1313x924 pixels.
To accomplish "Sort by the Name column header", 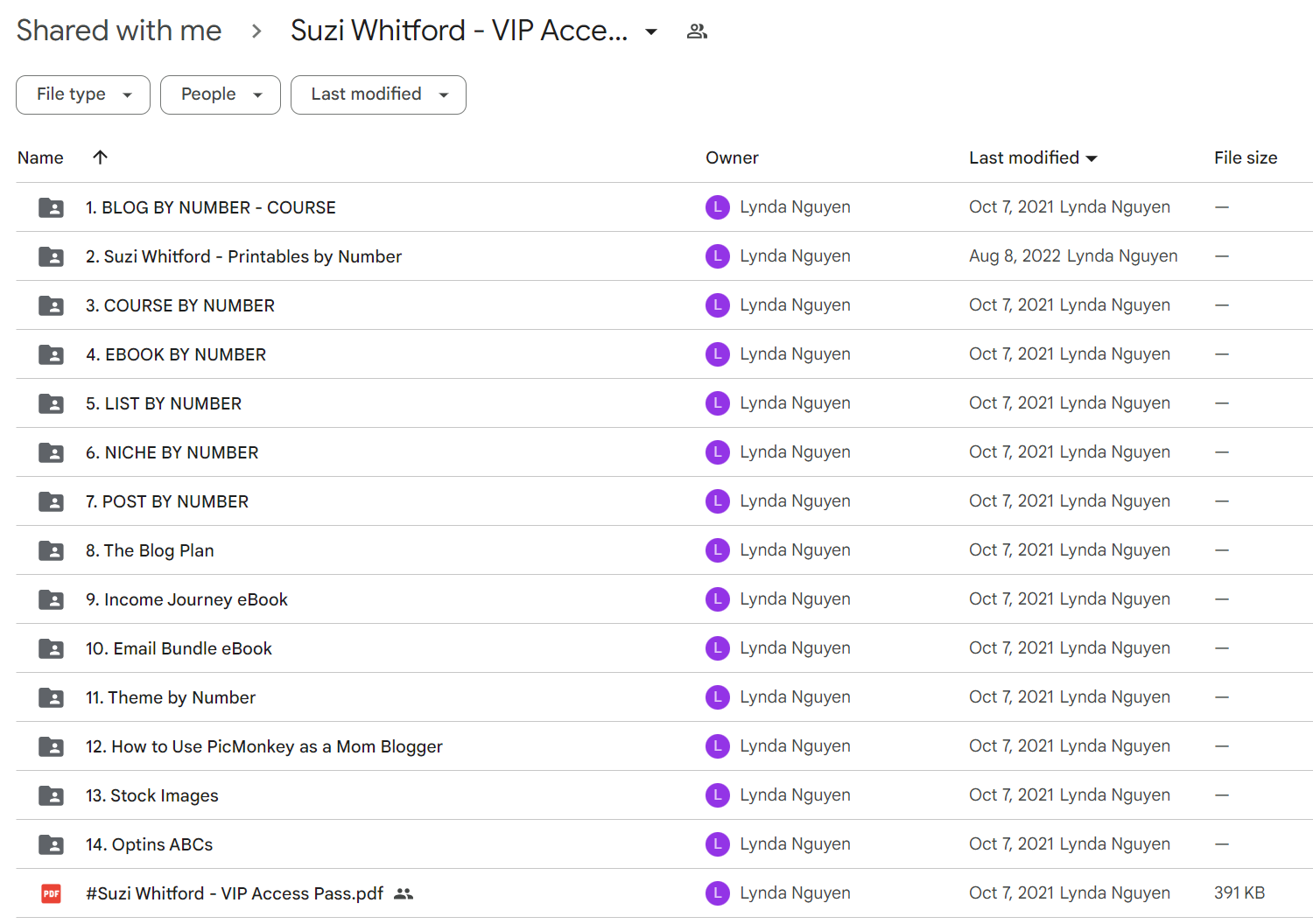I will click(x=40, y=158).
